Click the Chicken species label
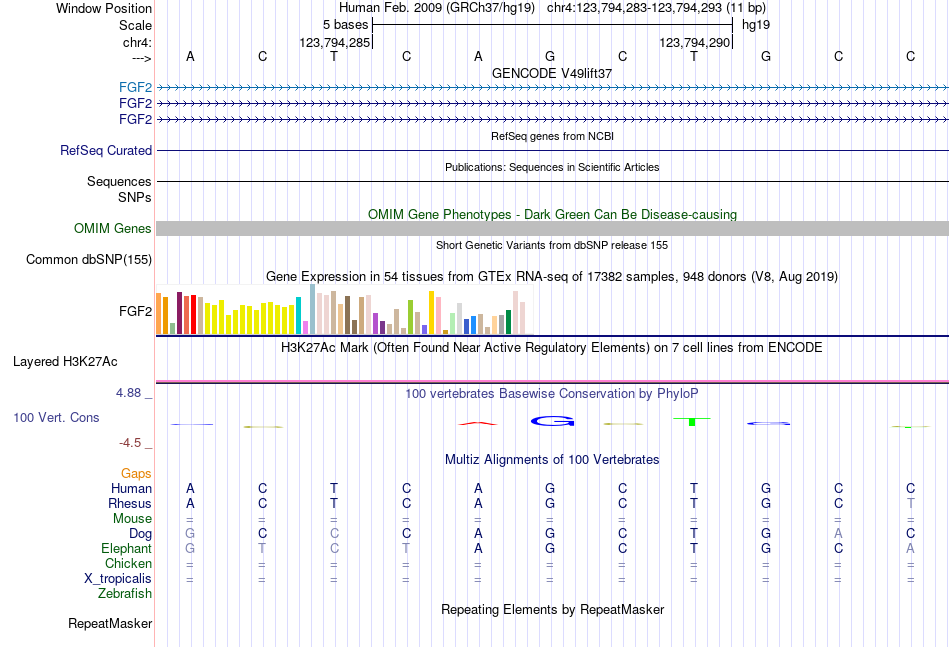Viewport: 950px width, 647px height. (128, 563)
